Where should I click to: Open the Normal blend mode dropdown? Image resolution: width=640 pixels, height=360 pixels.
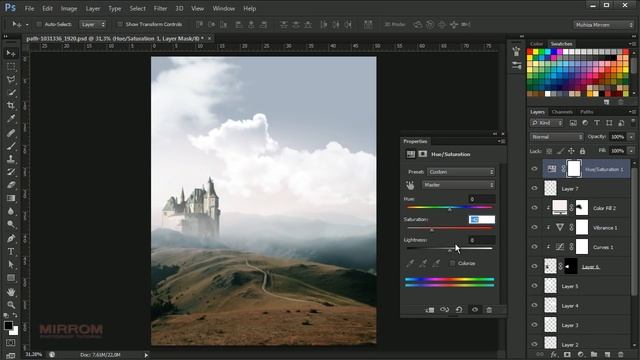(557, 137)
